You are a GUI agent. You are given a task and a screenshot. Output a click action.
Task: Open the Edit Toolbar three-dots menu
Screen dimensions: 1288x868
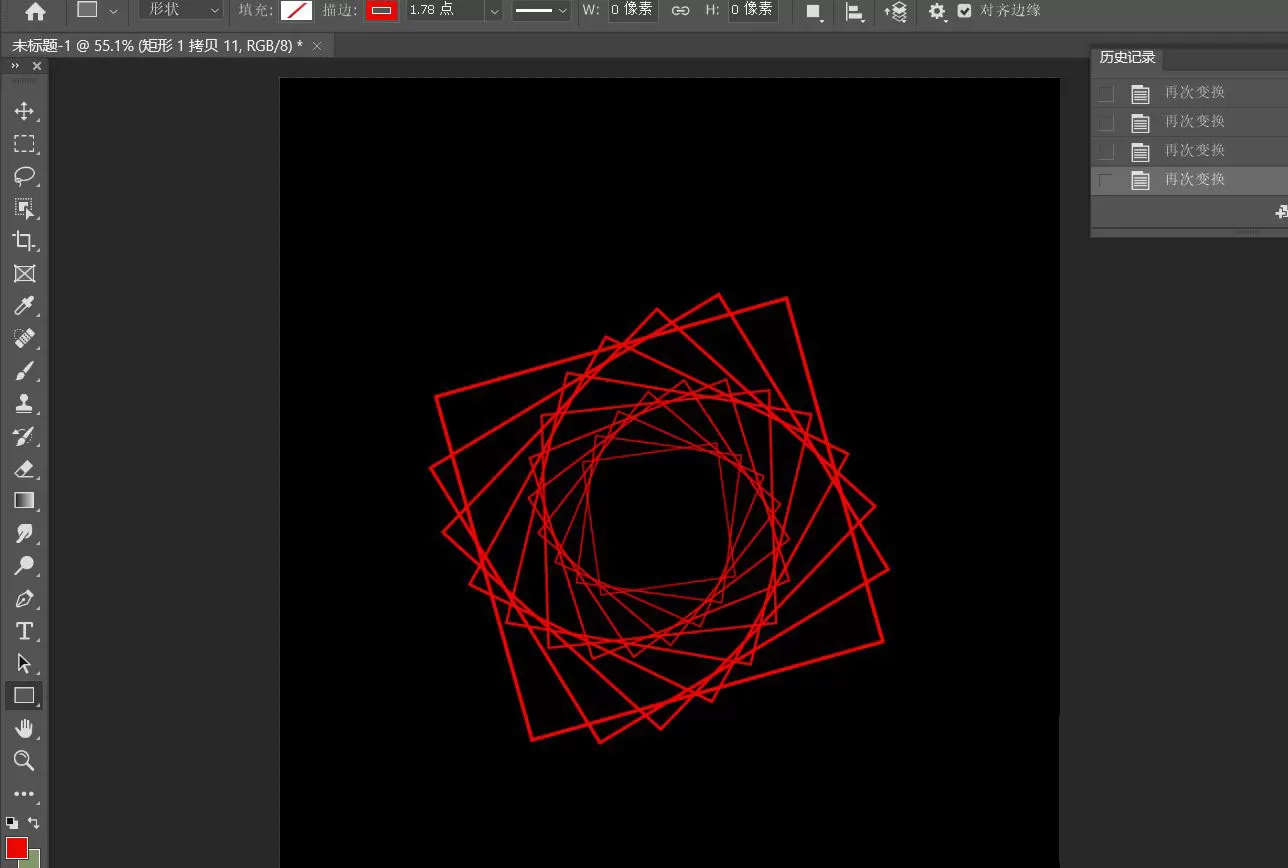click(24, 794)
